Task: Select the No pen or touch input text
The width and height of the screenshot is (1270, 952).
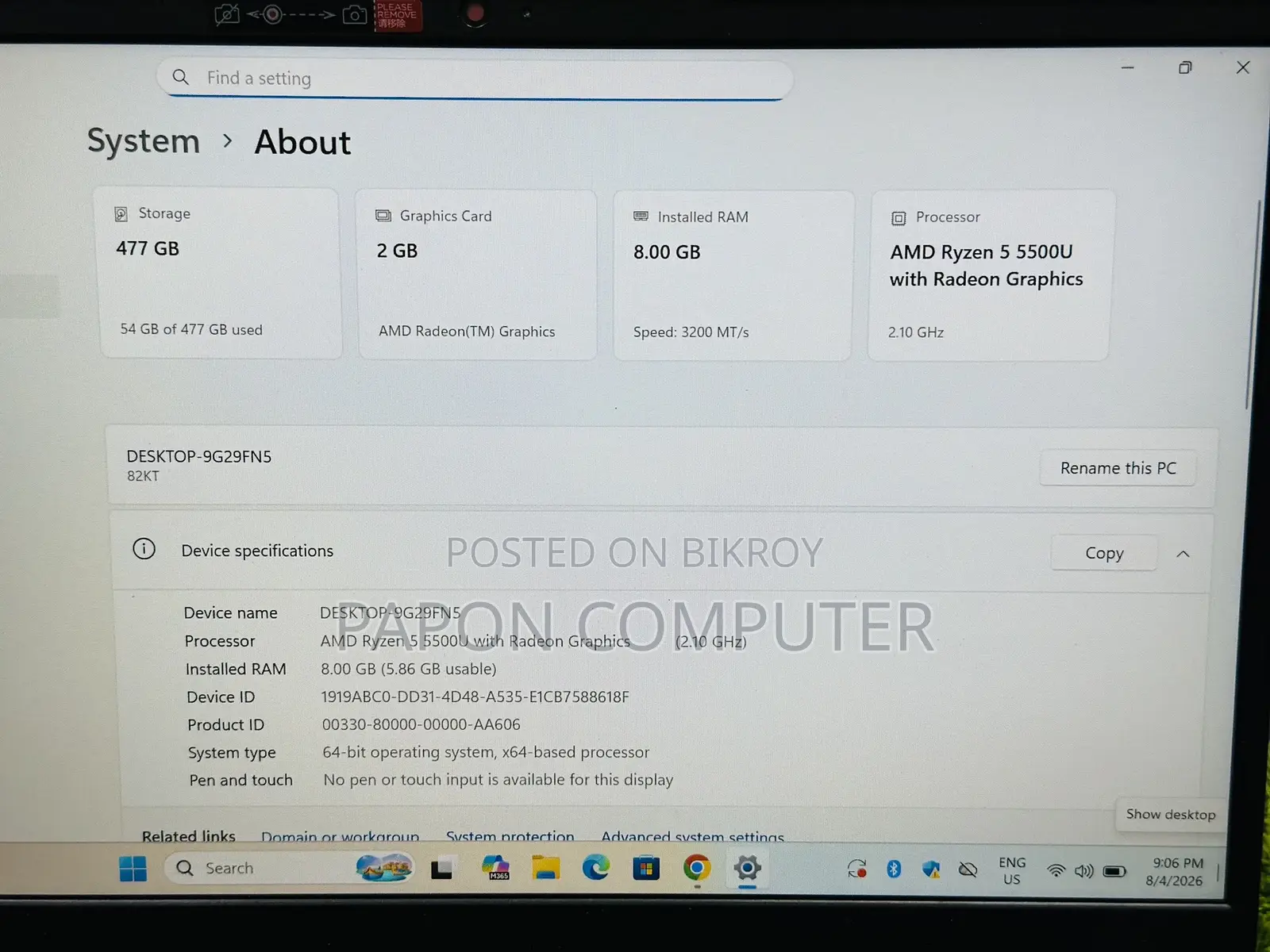Action: [x=498, y=780]
